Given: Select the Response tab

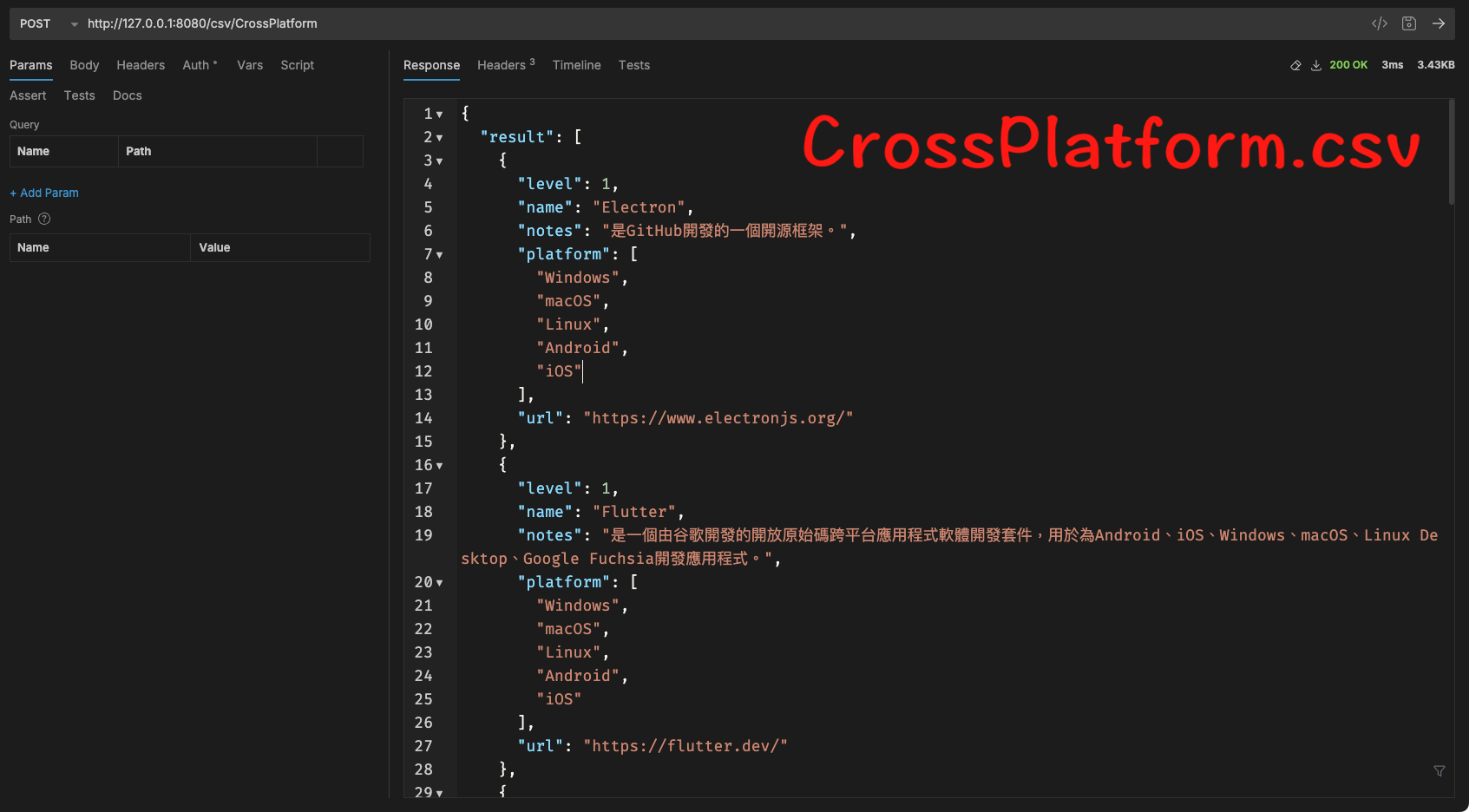Looking at the screenshot, I should [x=431, y=65].
